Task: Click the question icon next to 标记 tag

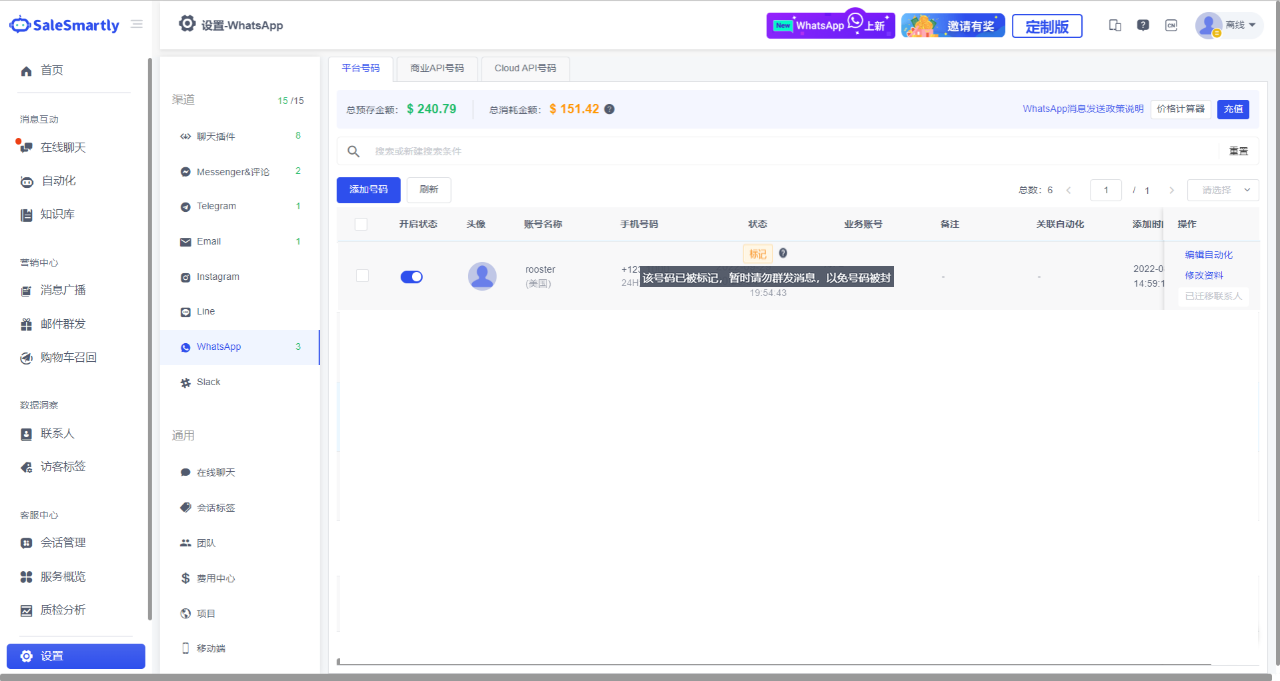Action: pyautogui.click(x=783, y=254)
